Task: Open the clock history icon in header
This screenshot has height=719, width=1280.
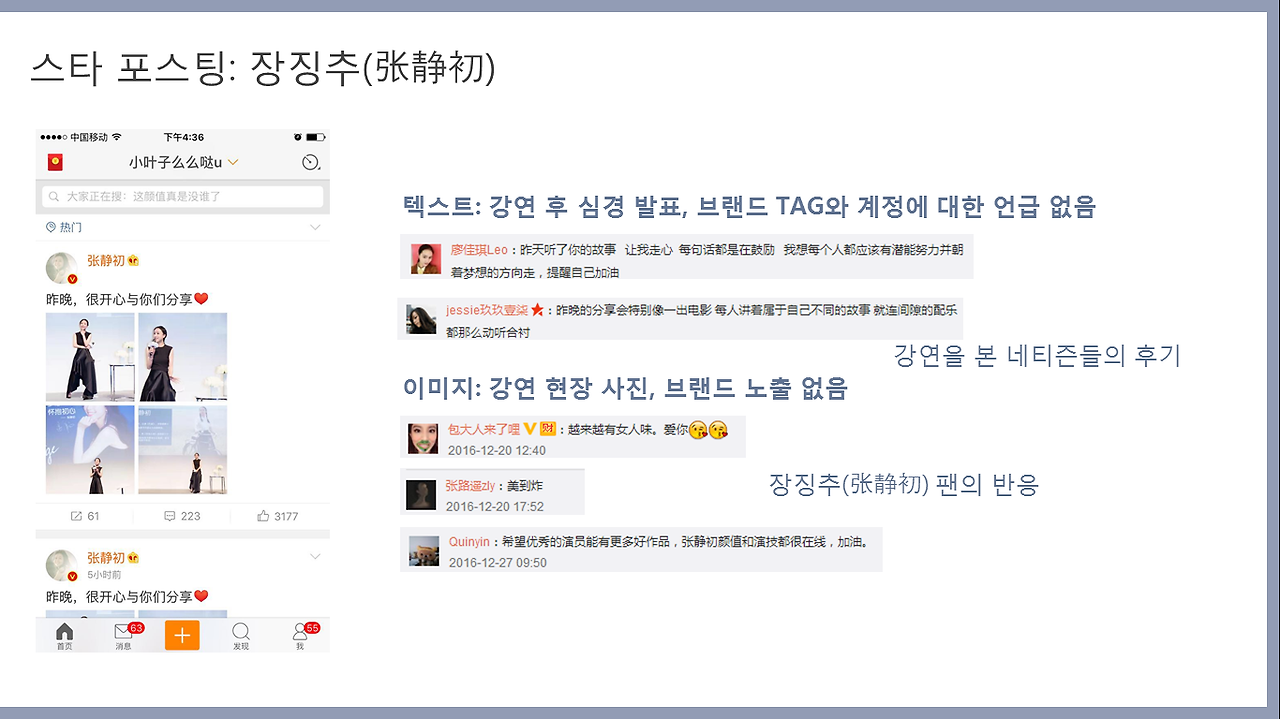Action: [x=310, y=163]
